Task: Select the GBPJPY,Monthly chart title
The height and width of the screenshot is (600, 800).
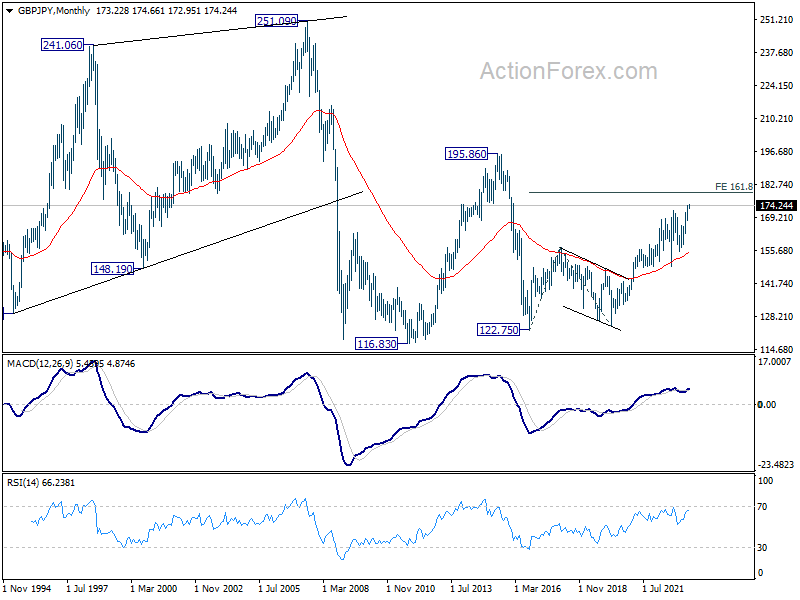Action: click(54, 11)
